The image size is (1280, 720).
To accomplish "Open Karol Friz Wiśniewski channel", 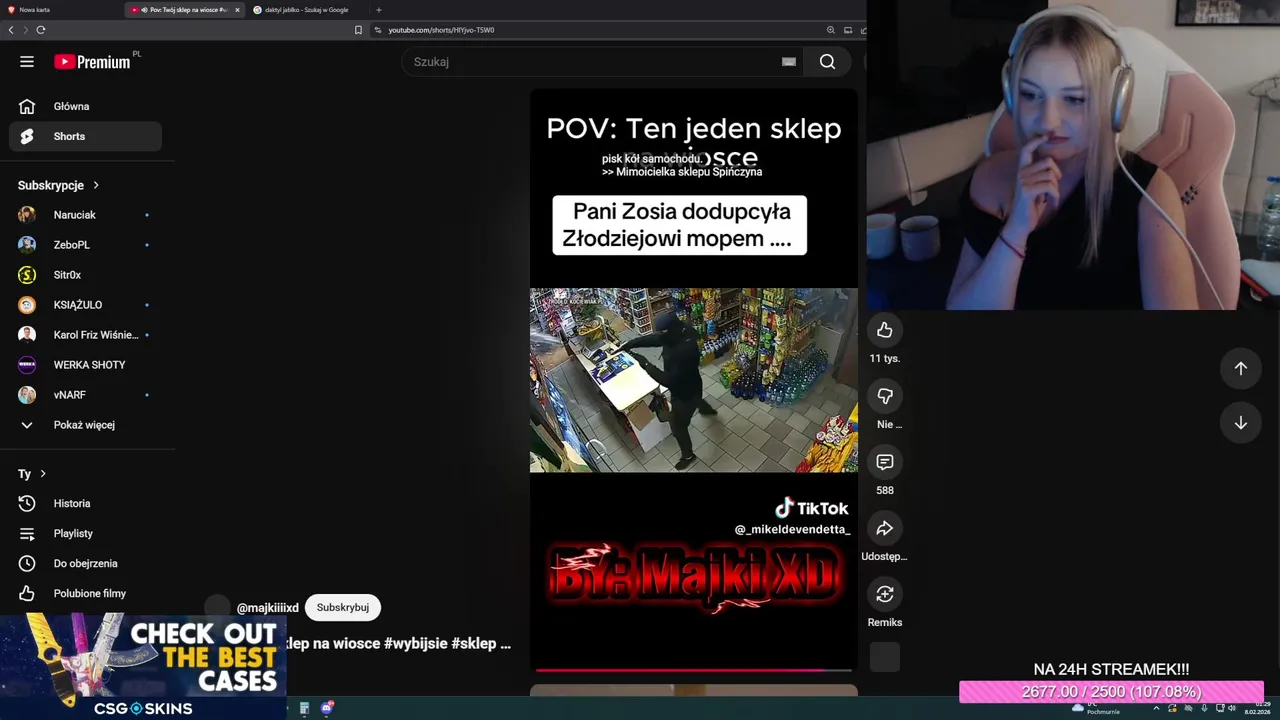I will [x=85, y=335].
